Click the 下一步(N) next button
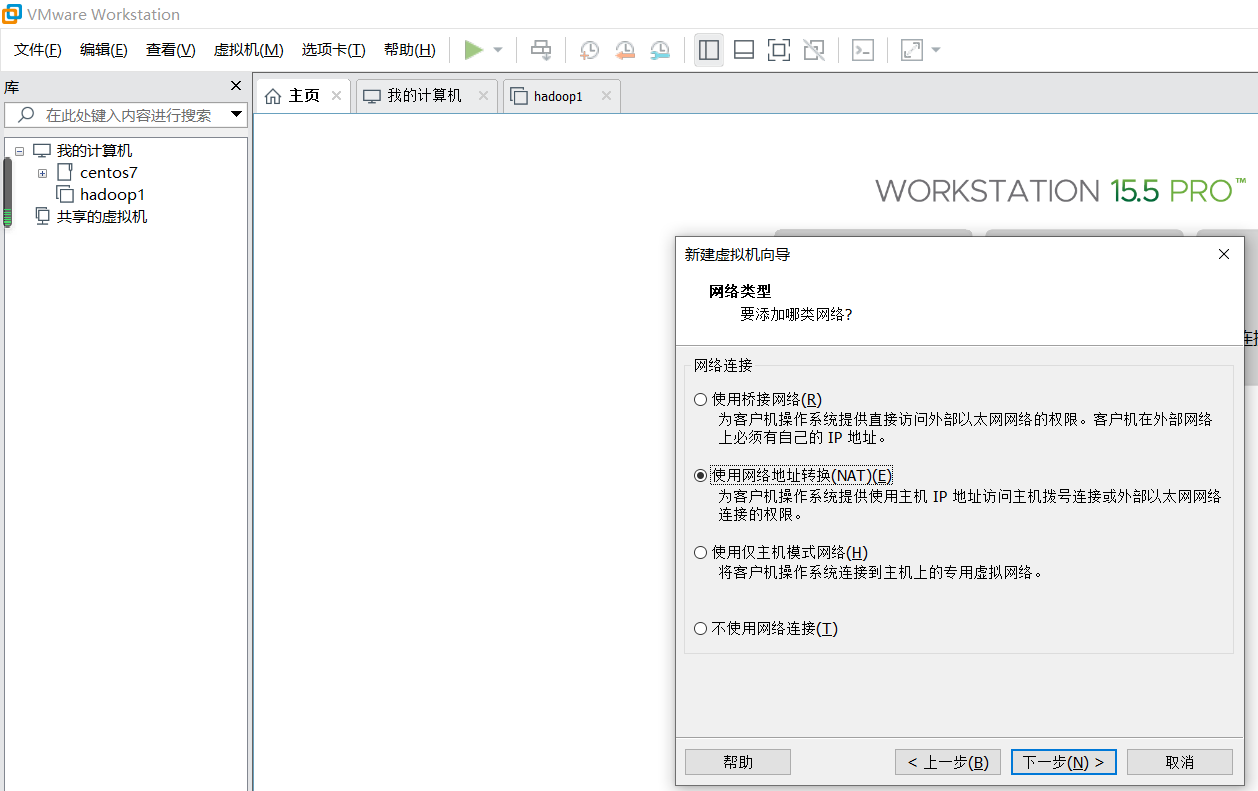This screenshot has height=791, width=1258. pyautogui.click(x=1064, y=762)
